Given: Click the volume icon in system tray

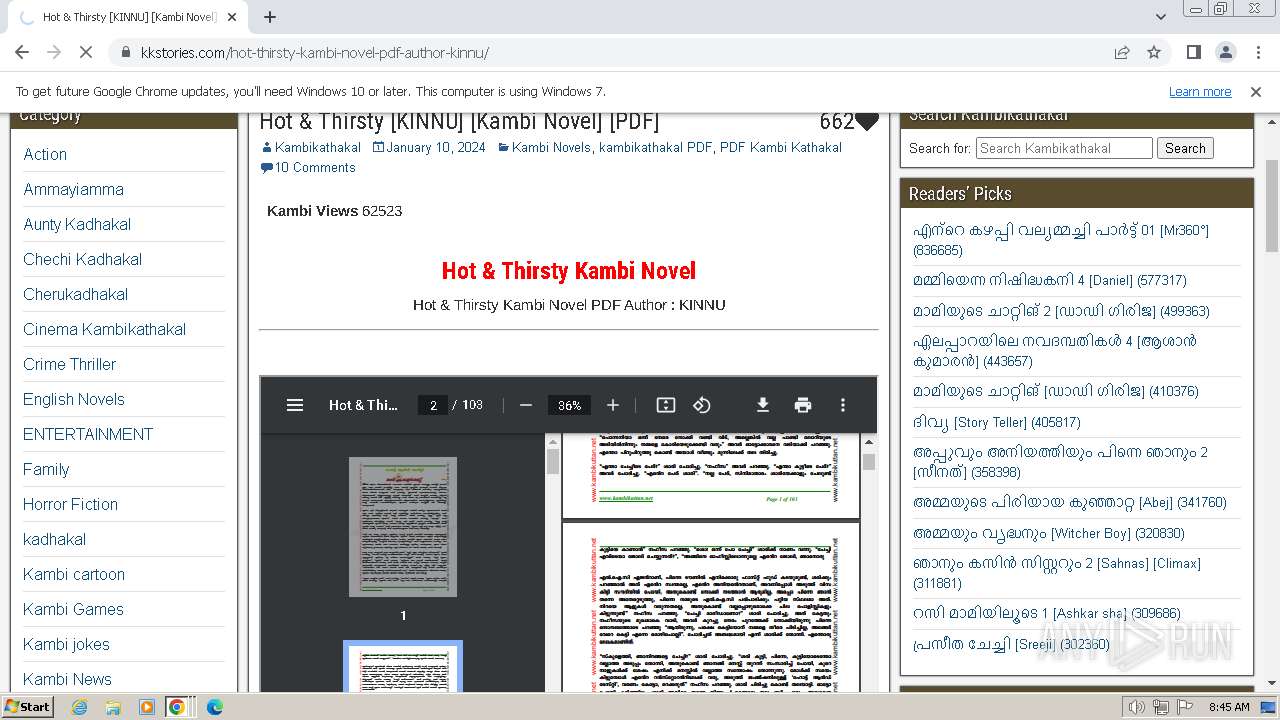Looking at the screenshot, I should coord(1136,707).
